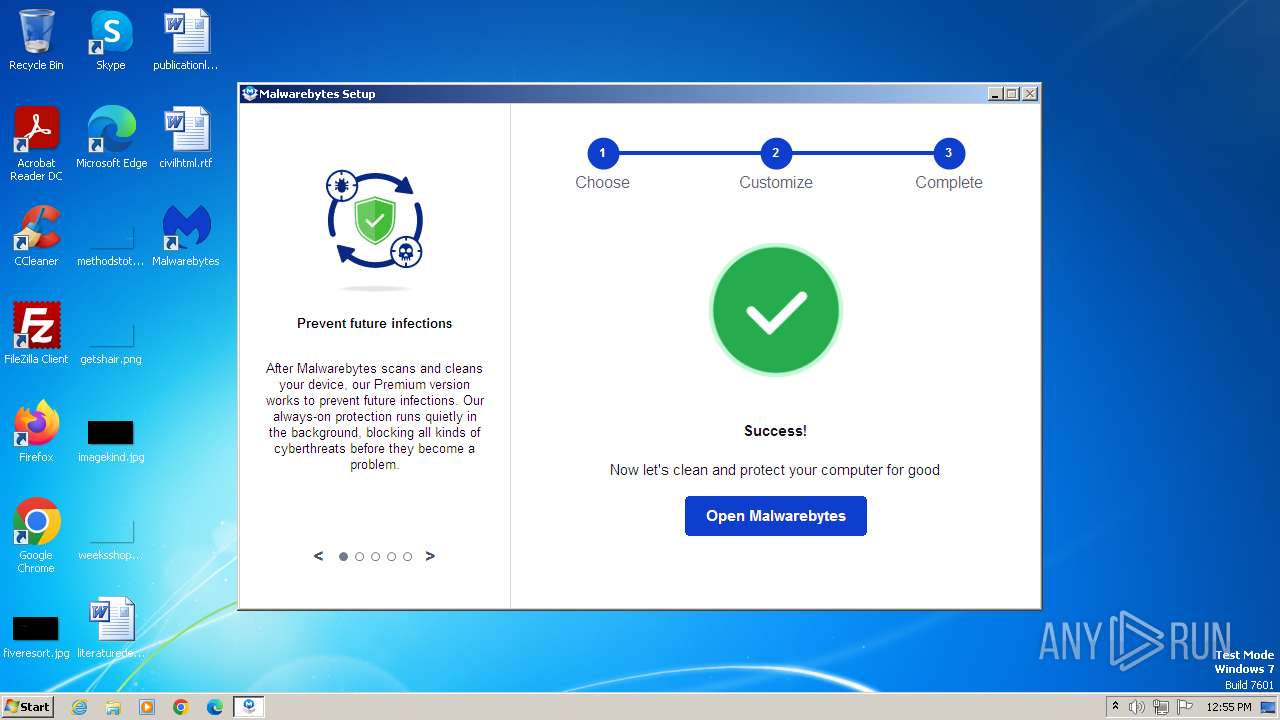Select the third carousel dot
The image size is (1280, 720).
(x=376, y=557)
